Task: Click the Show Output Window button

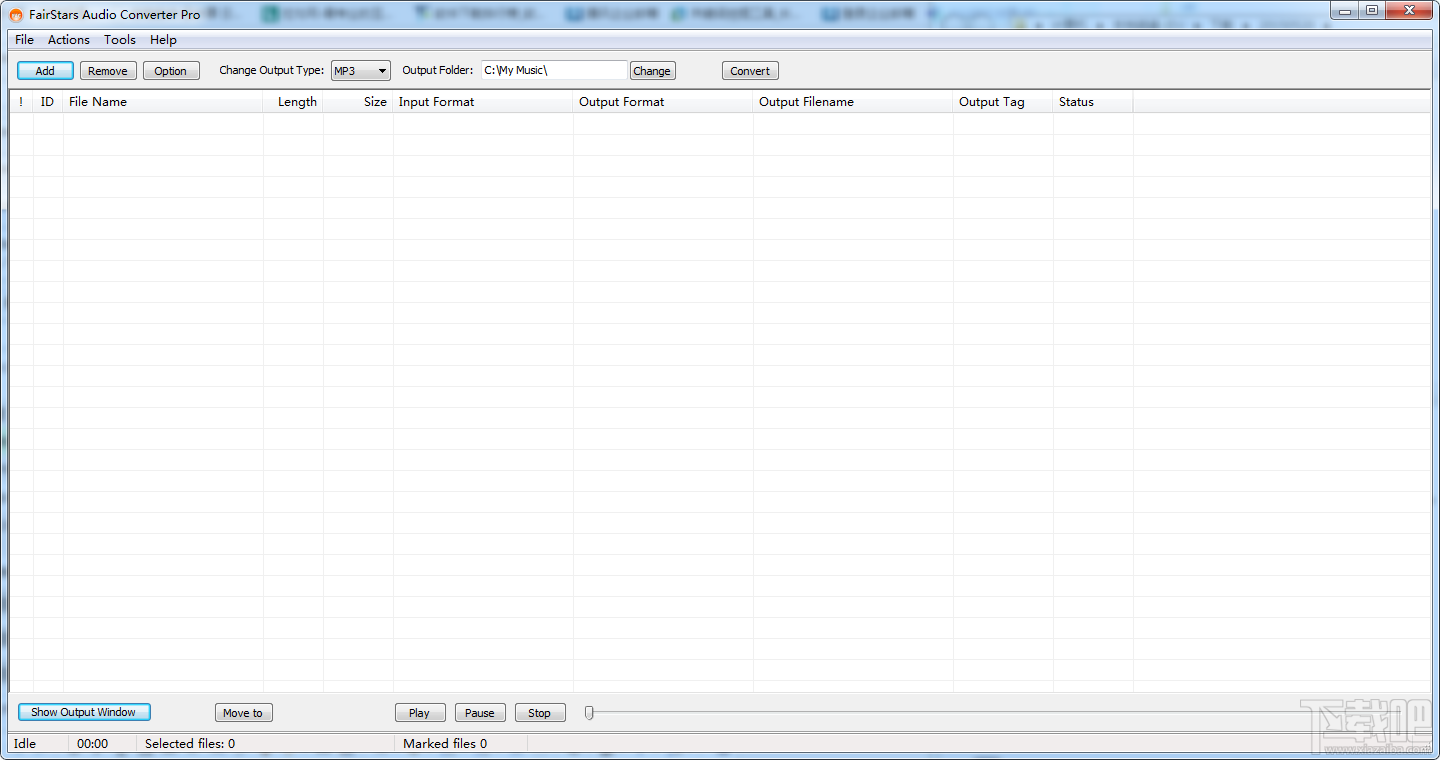Action: click(x=84, y=712)
